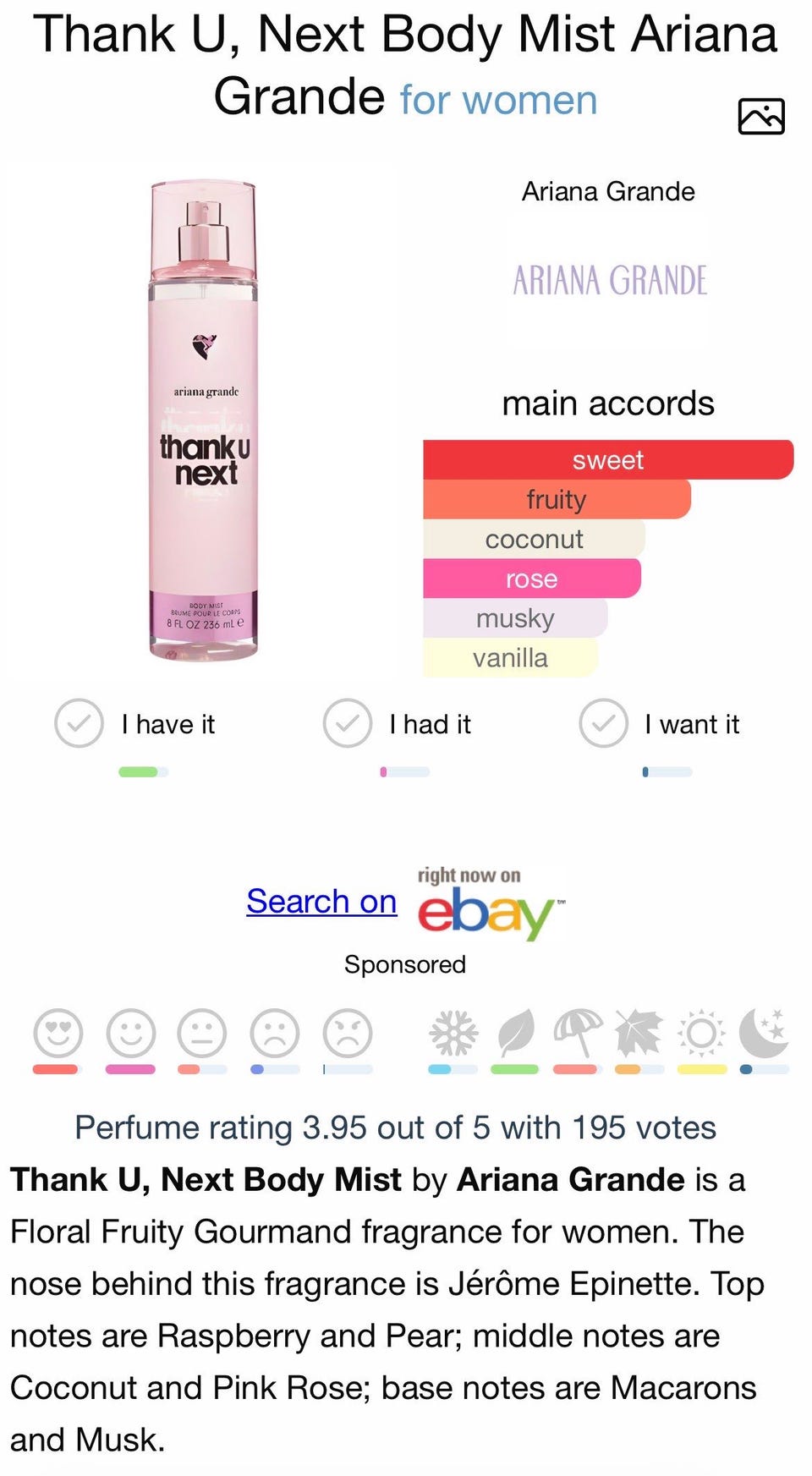Select the neutral face rating
This screenshot has height=1476, width=812.
click(201, 1033)
